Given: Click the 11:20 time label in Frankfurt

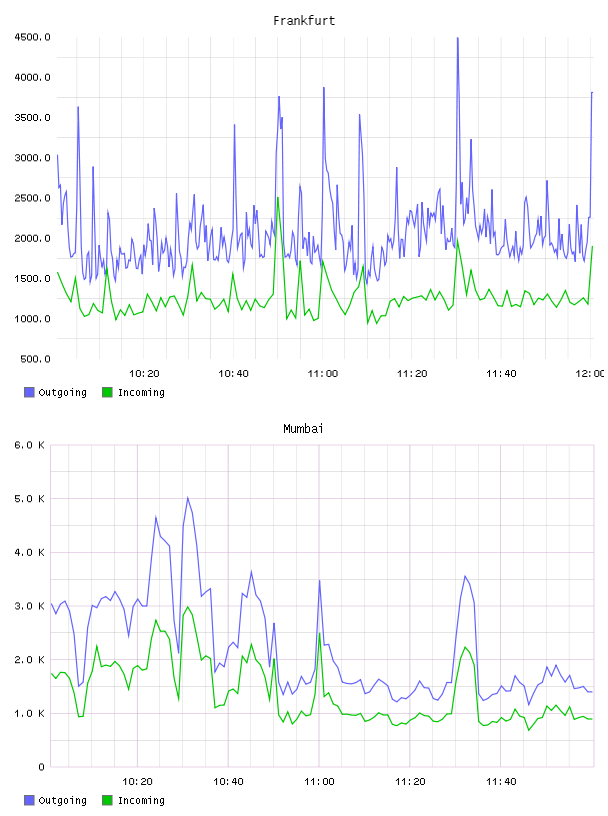Looking at the screenshot, I should tap(412, 374).
